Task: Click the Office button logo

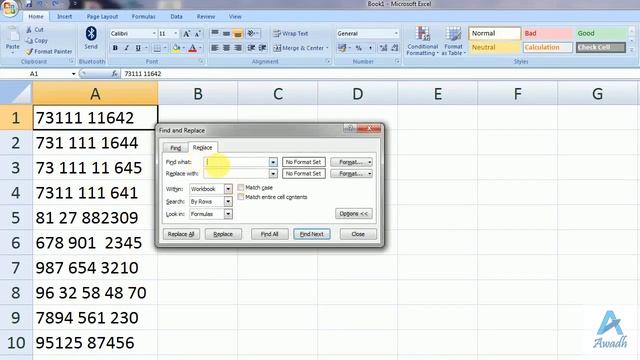Action: coord(9,7)
